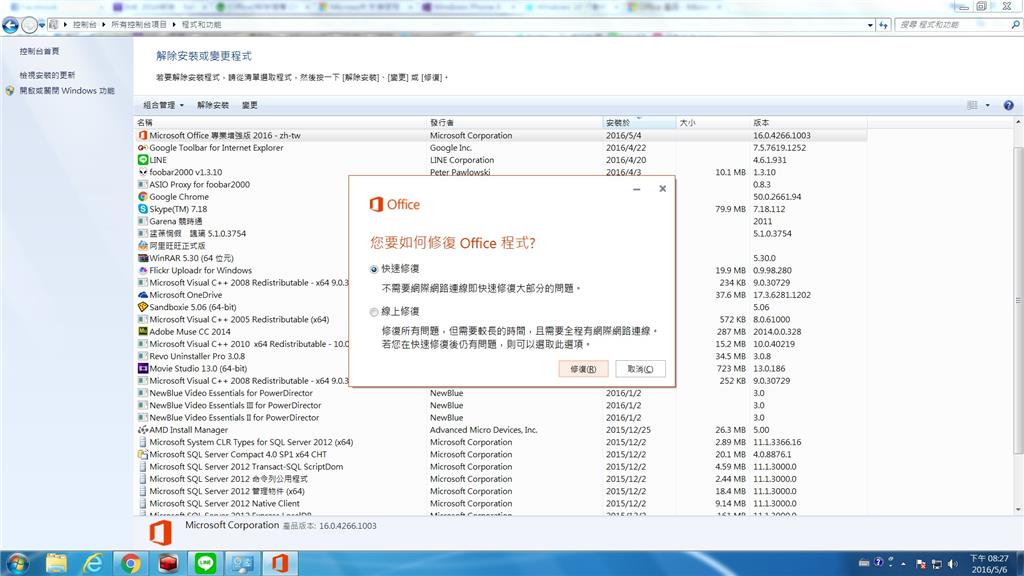Open LINE from the taskbar
Image resolution: width=1024 pixels, height=576 pixels.
pyautogui.click(x=205, y=563)
